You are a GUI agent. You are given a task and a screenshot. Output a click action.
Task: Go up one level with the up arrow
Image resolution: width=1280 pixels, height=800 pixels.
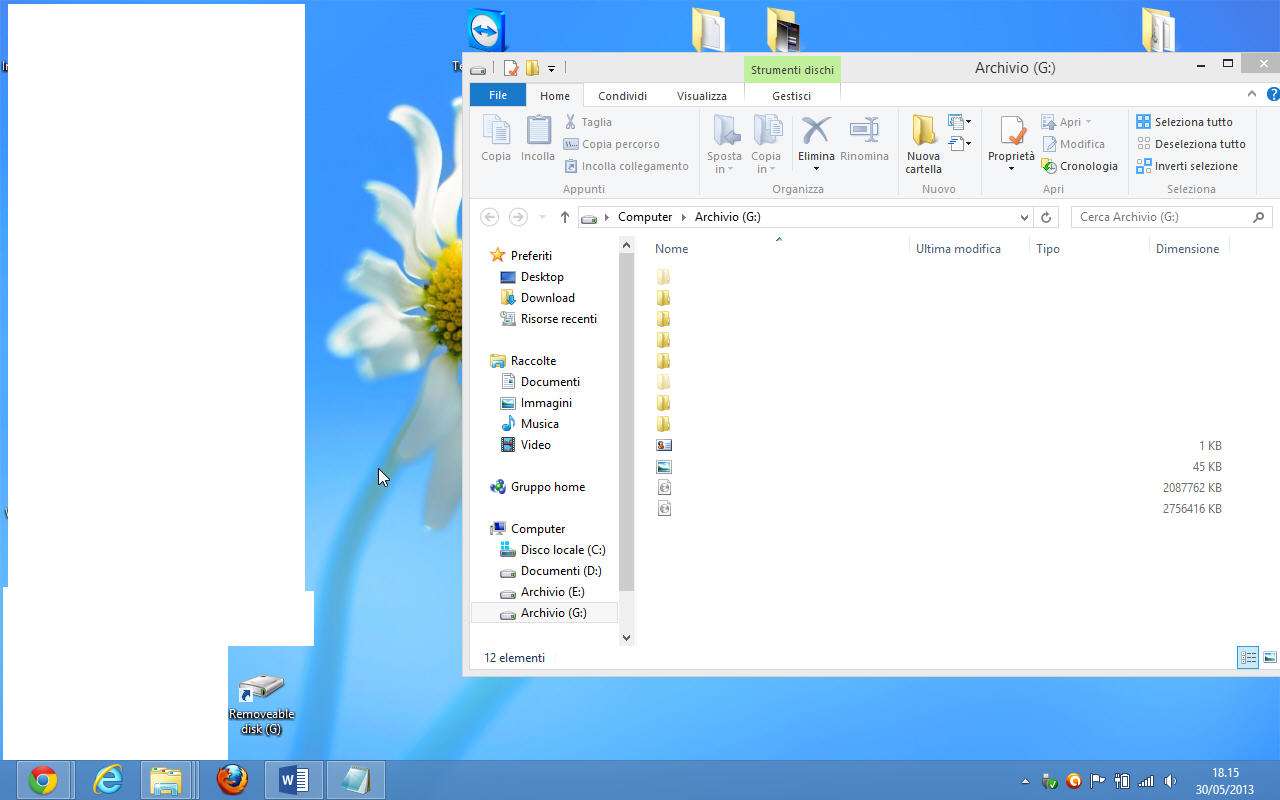point(565,217)
